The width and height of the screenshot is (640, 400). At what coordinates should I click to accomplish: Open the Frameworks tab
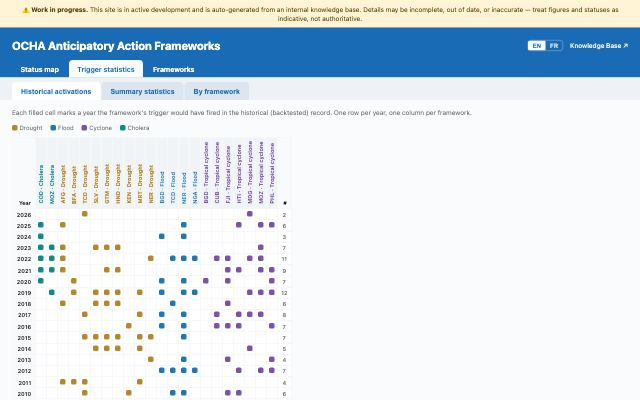coord(173,69)
